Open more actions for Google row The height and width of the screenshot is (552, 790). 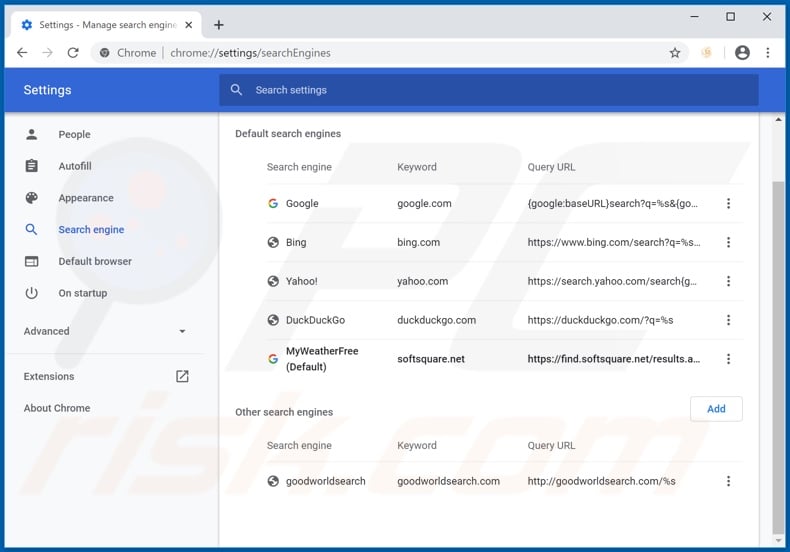tap(728, 203)
